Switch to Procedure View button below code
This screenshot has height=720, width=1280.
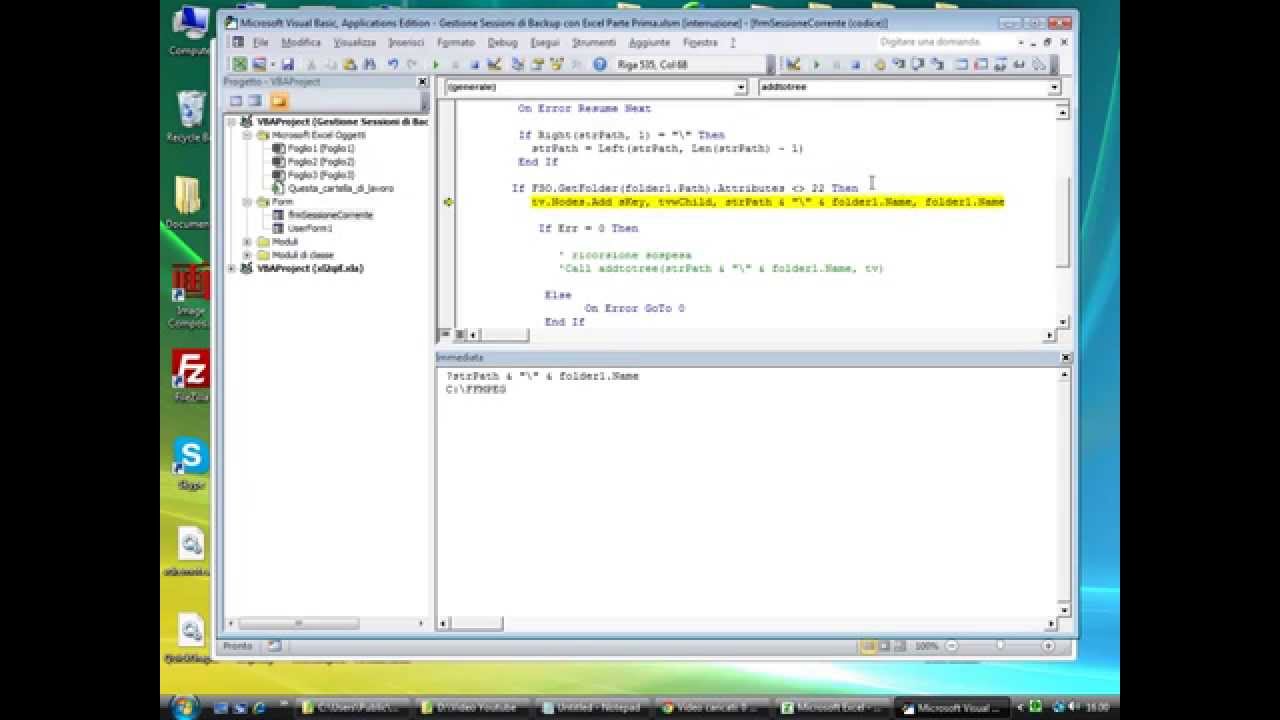tap(446, 335)
